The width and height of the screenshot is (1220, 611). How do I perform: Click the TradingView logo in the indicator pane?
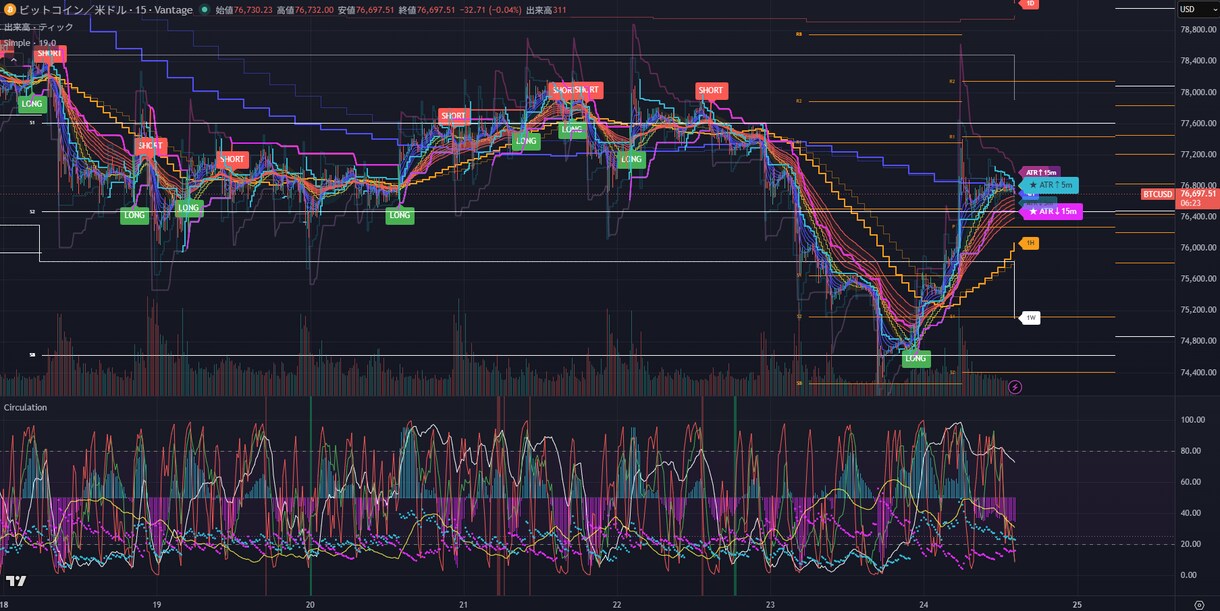pyautogui.click(x=16, y=580)
